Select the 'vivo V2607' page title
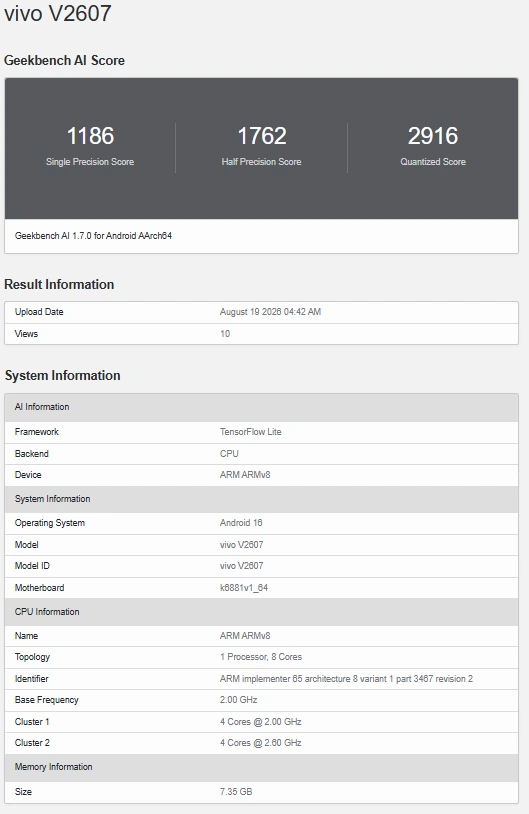529x814 pixels. (58, 13)
